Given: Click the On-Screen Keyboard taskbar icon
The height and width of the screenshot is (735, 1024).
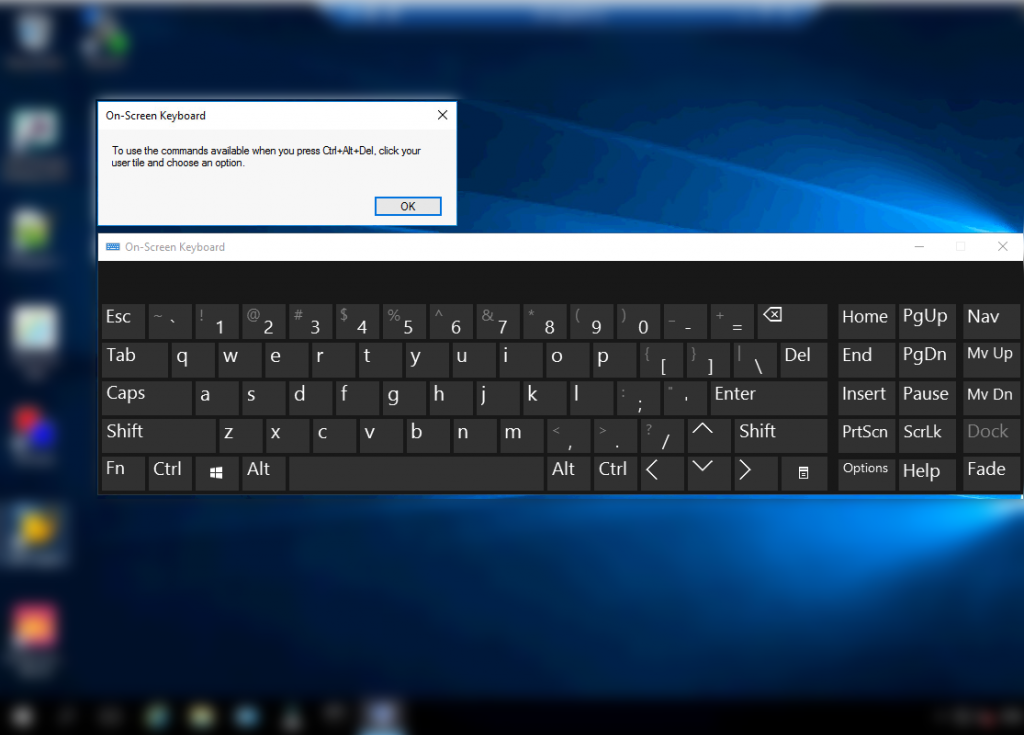Looking at the screenshot, I should coord(381,715).
